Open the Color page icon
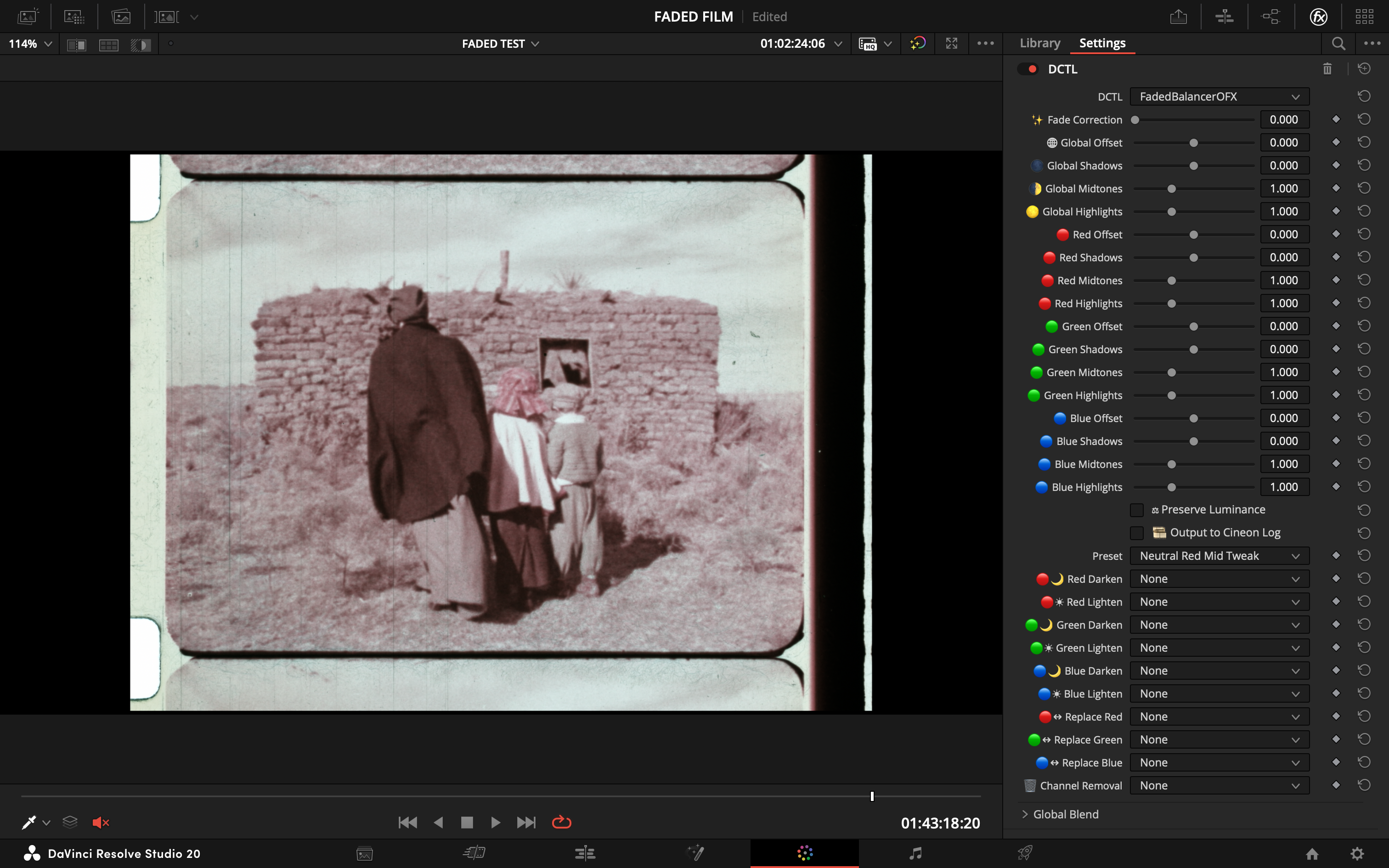This screenshot has width=1389, height=868. click(x=805, y=853)
